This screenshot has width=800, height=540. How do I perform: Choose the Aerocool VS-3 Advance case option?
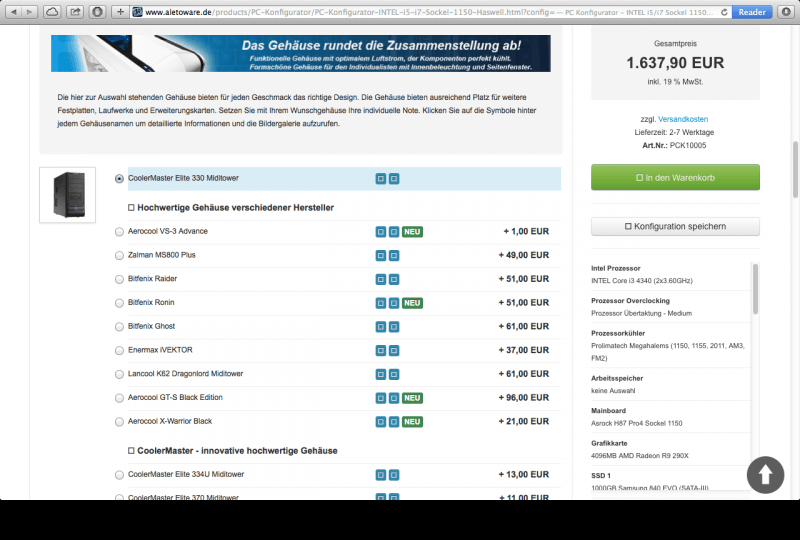119,232
